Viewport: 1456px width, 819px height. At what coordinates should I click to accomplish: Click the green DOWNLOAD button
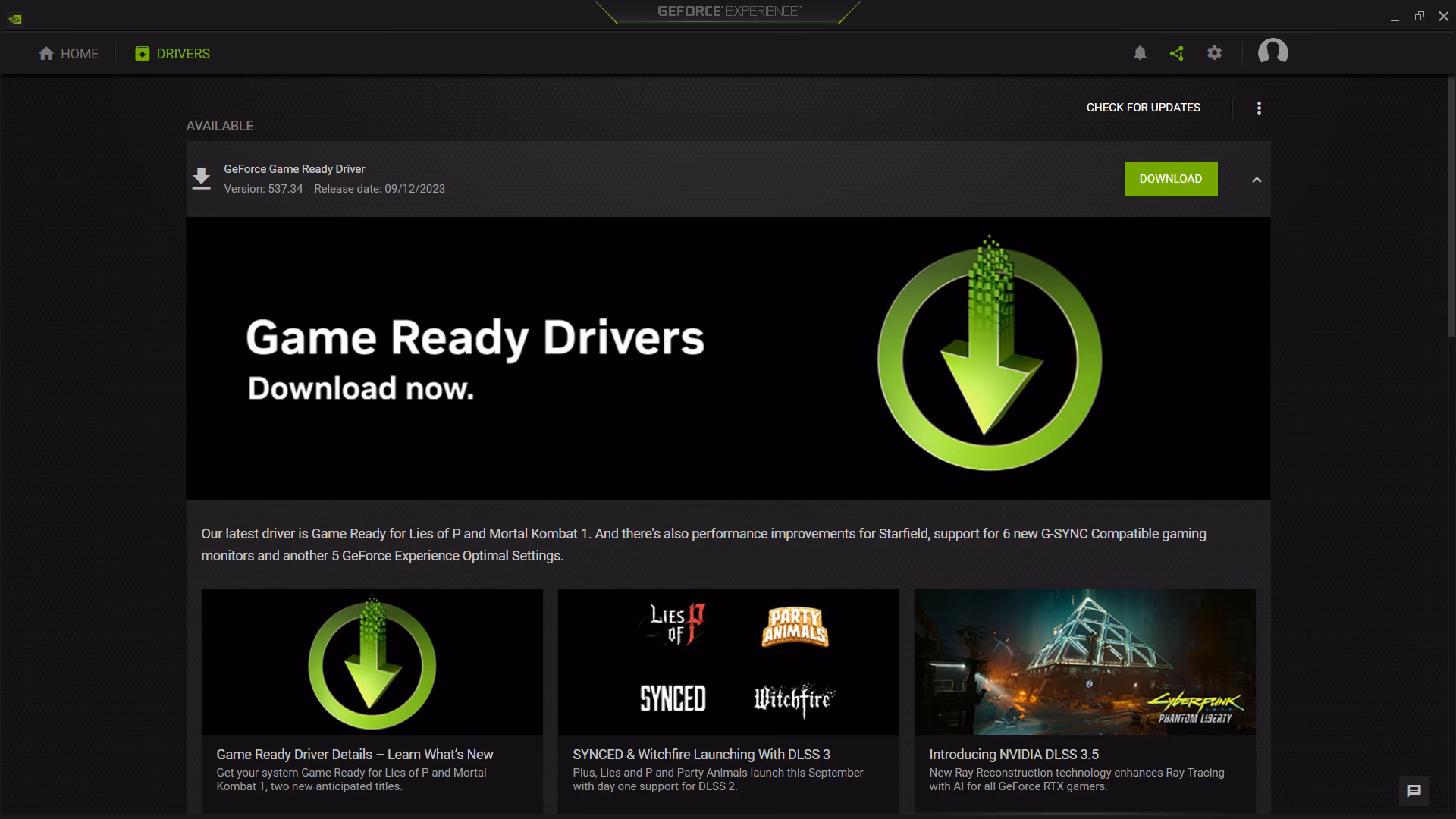1170,179
